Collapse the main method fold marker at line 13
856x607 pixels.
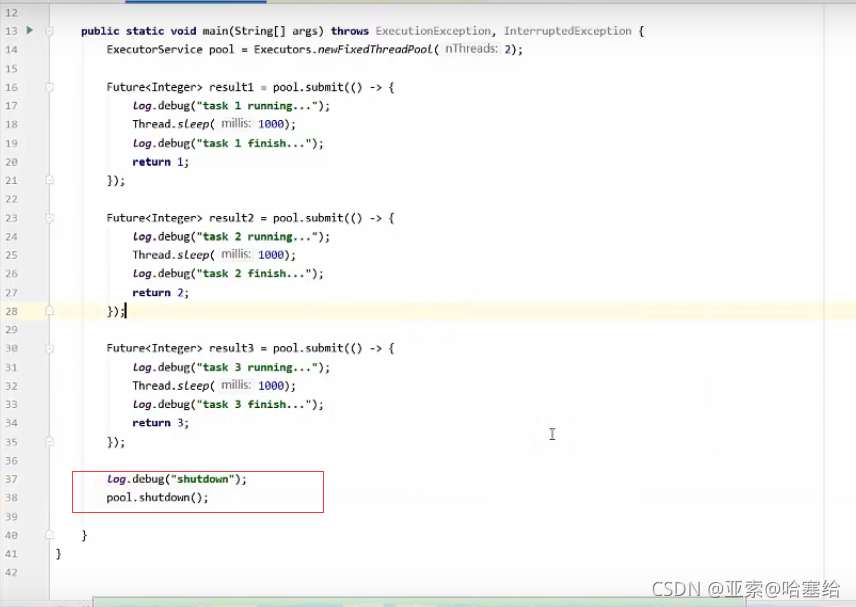pyautogui.click(x=50, y=31)
